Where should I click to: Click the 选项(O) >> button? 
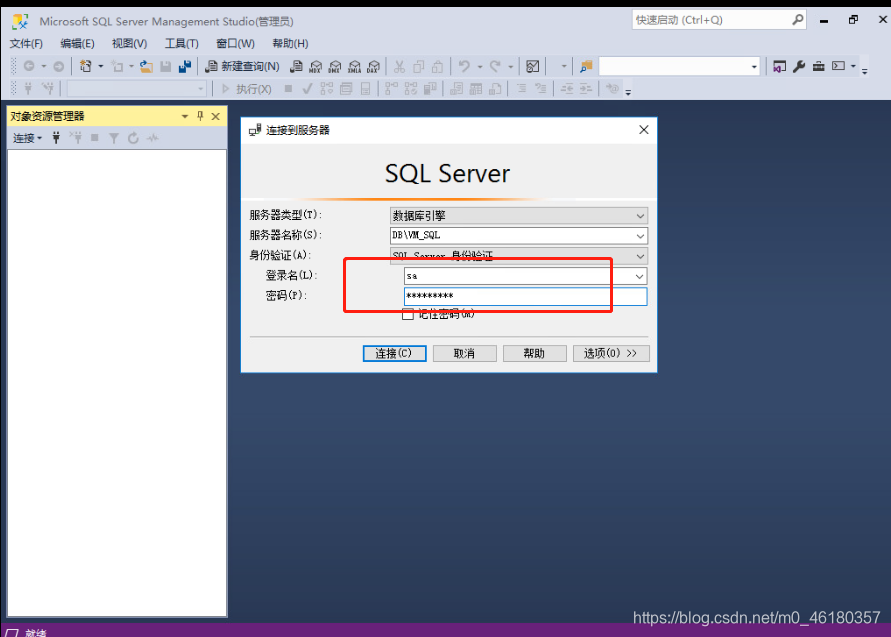(611, 353)
